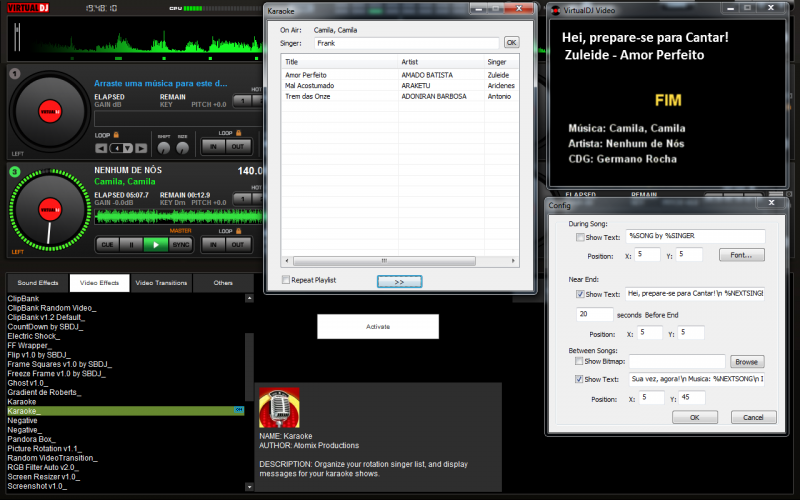Set loop OUT on deck 1
The height and width of the screenshot is (500, 800).
point(238,147)
